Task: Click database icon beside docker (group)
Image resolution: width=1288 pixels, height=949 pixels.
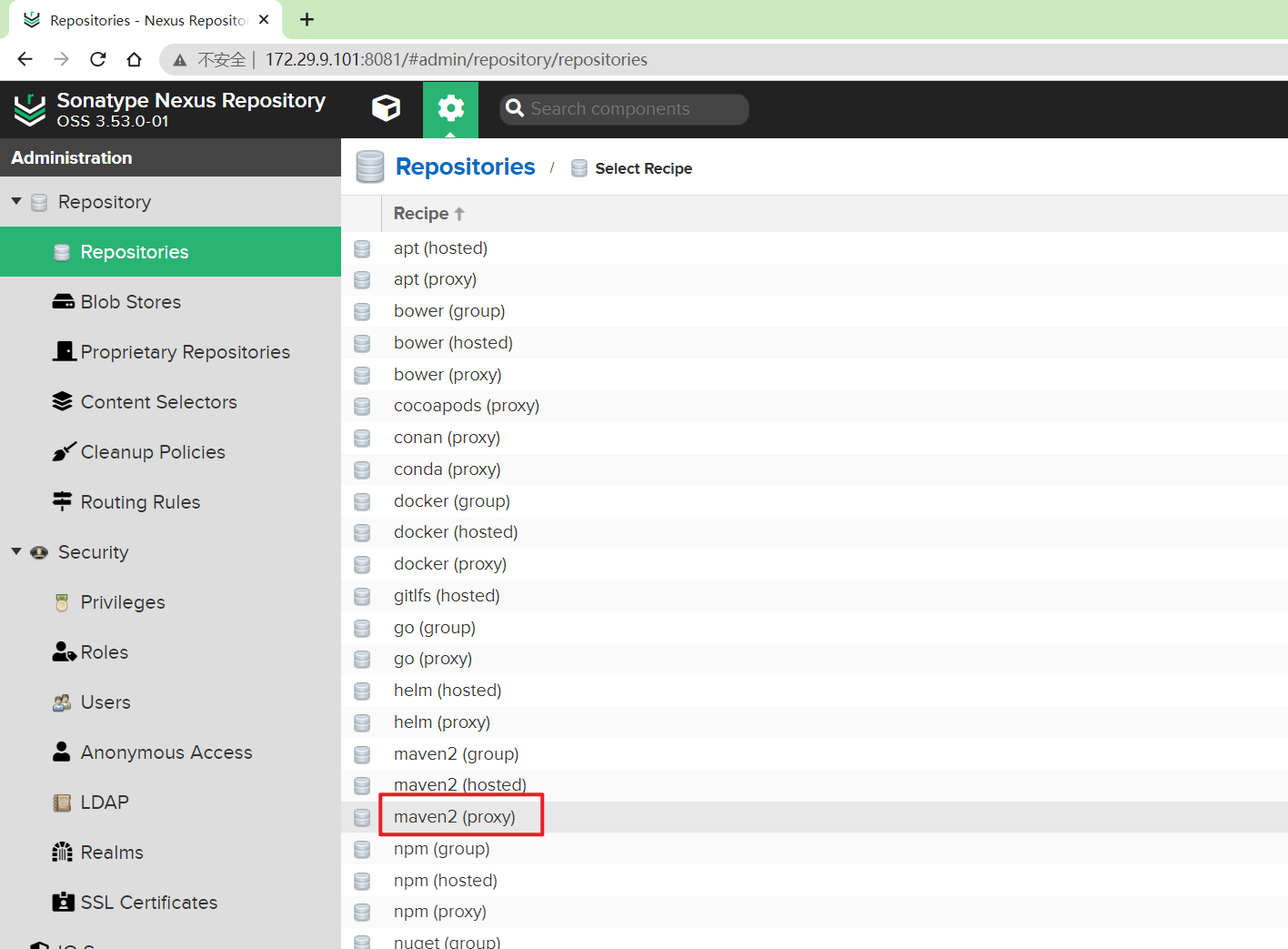Action: 362,501
